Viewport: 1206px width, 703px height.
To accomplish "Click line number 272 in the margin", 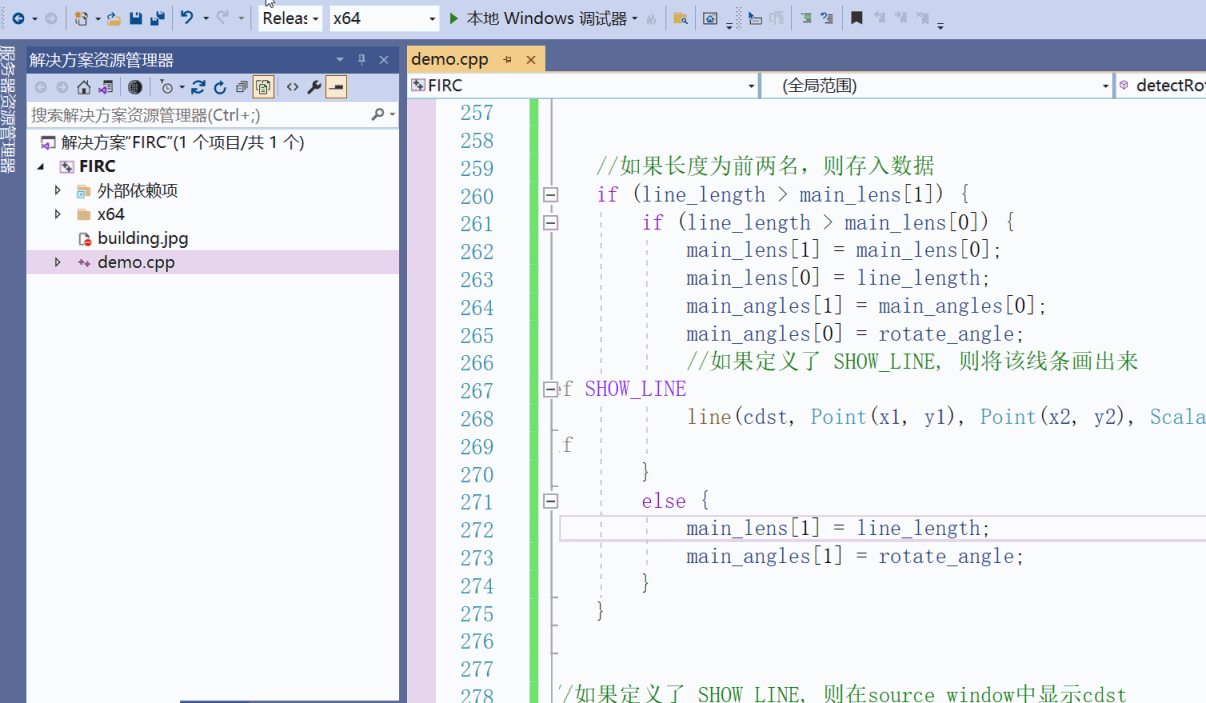I will click(x=477, y=529).
